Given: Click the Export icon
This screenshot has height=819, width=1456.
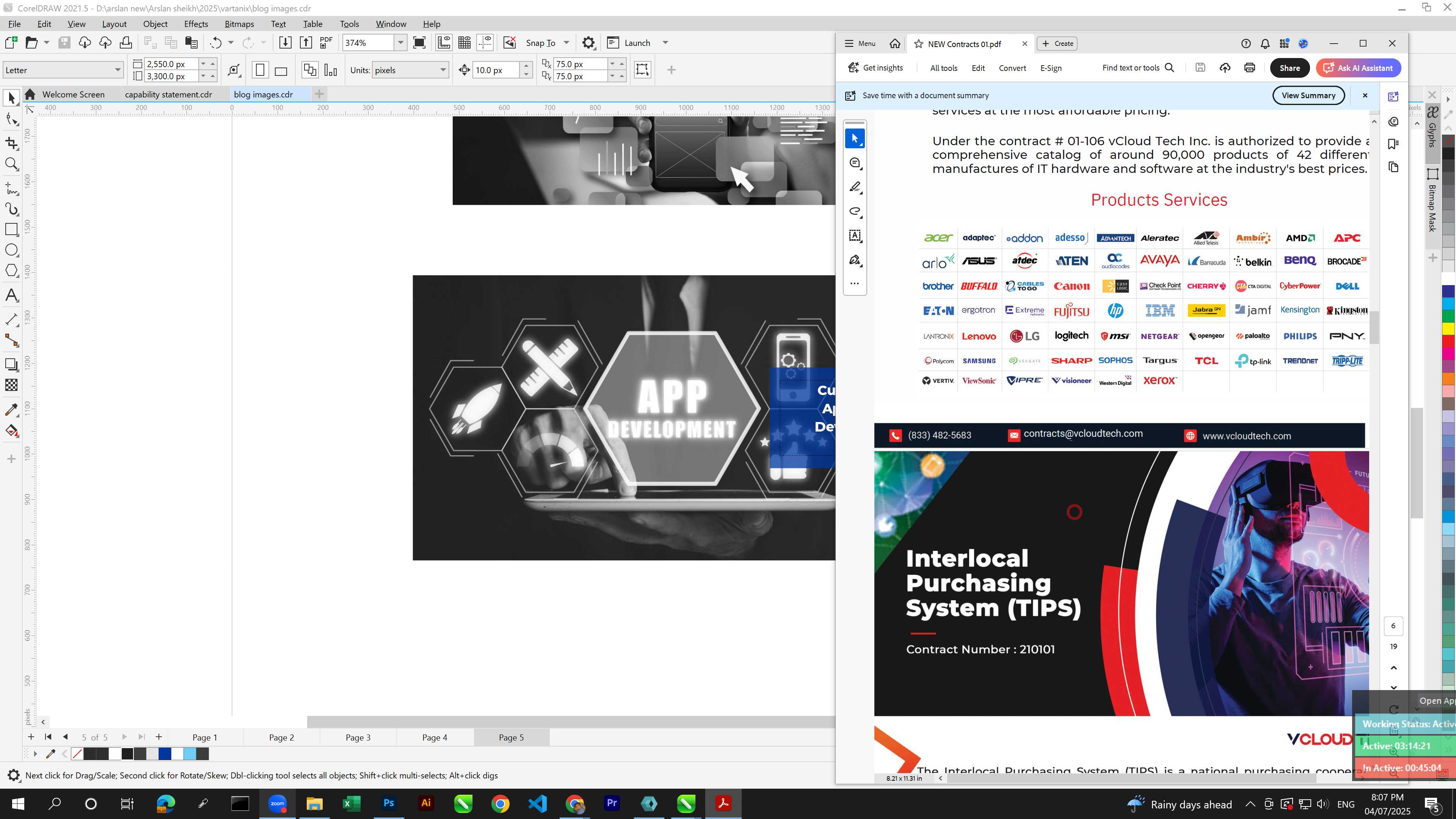Looking at the screenshot, I should coord(306,42).
